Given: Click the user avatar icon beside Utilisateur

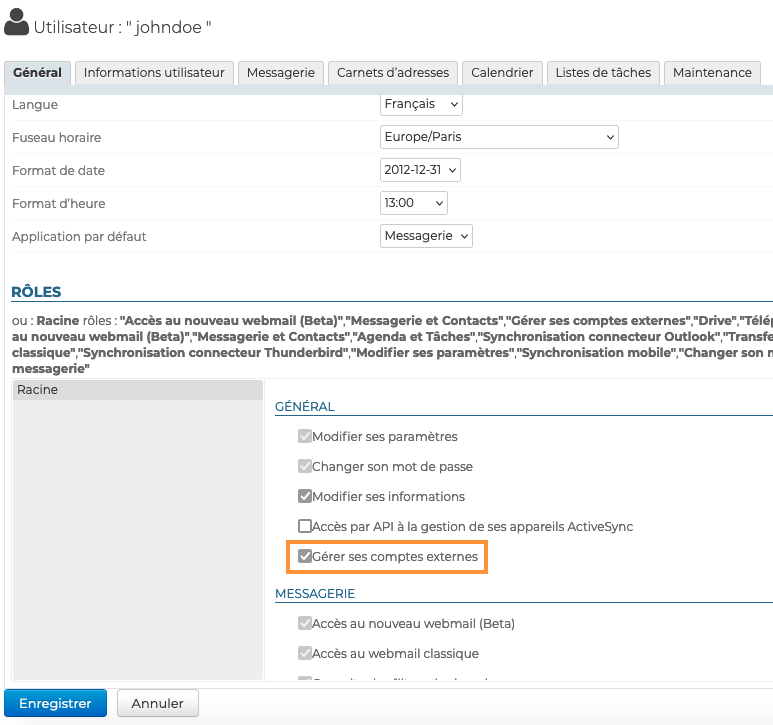Looking at the screenshot, I should (x=17, y=24).
